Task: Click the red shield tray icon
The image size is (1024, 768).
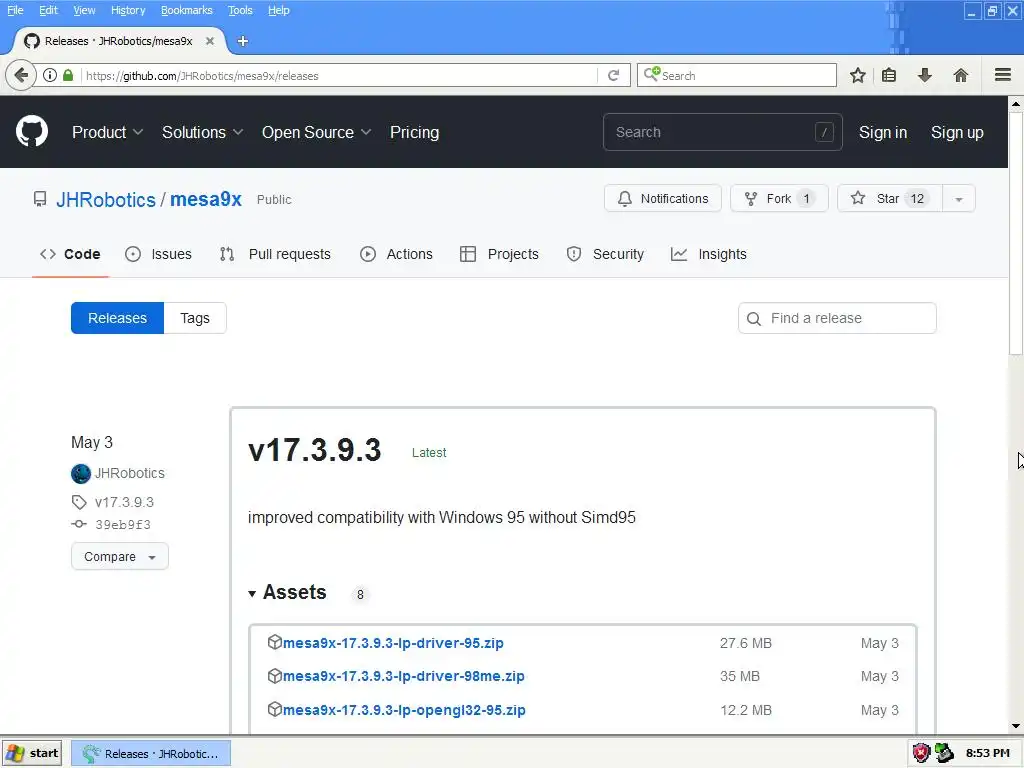Action: point(921,753)
